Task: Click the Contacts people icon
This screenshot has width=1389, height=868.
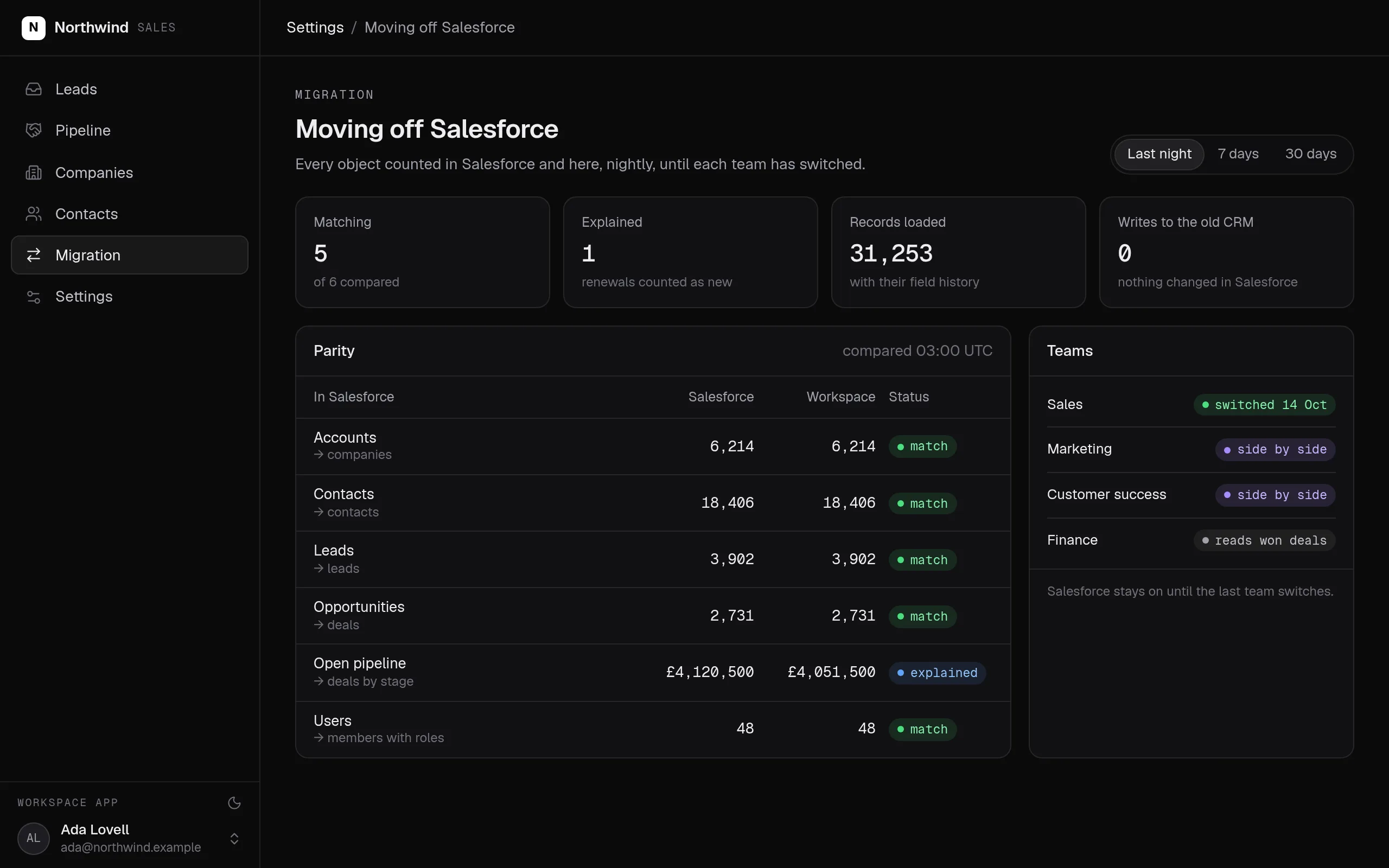Action: point(33,214)
